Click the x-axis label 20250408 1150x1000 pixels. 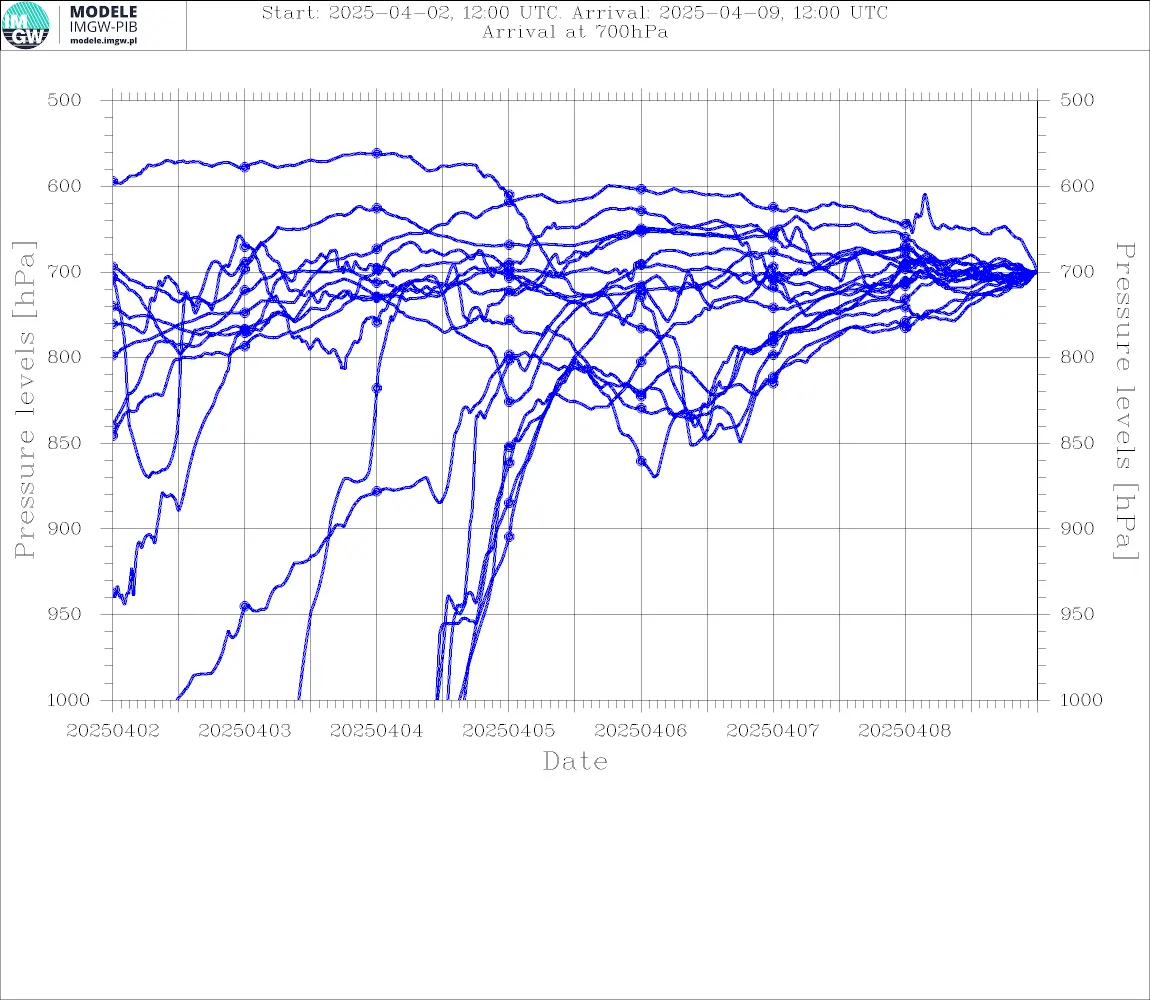(x=905, y=731)
